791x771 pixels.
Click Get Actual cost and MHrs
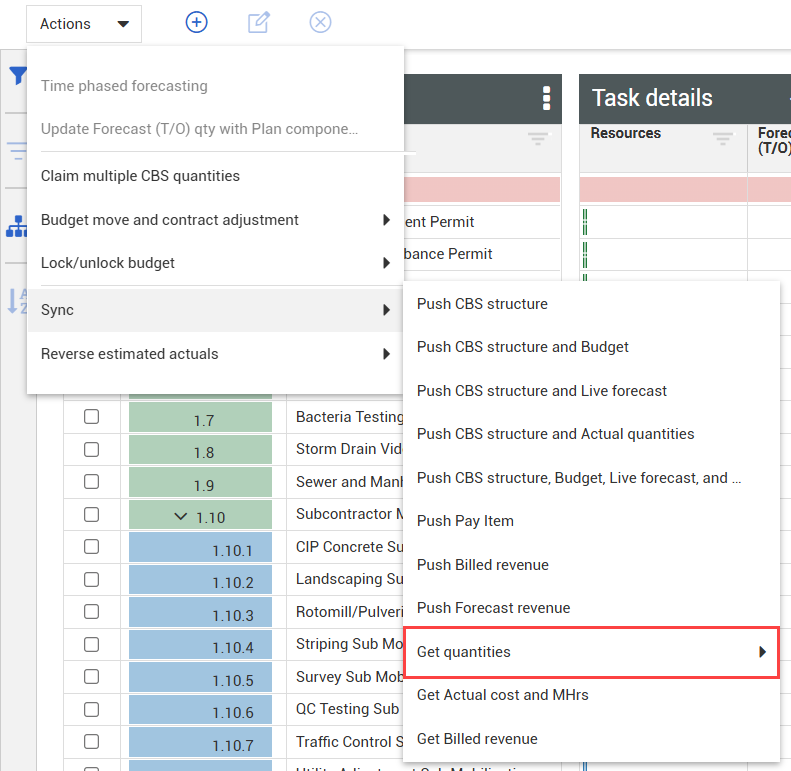click(502, 695)
